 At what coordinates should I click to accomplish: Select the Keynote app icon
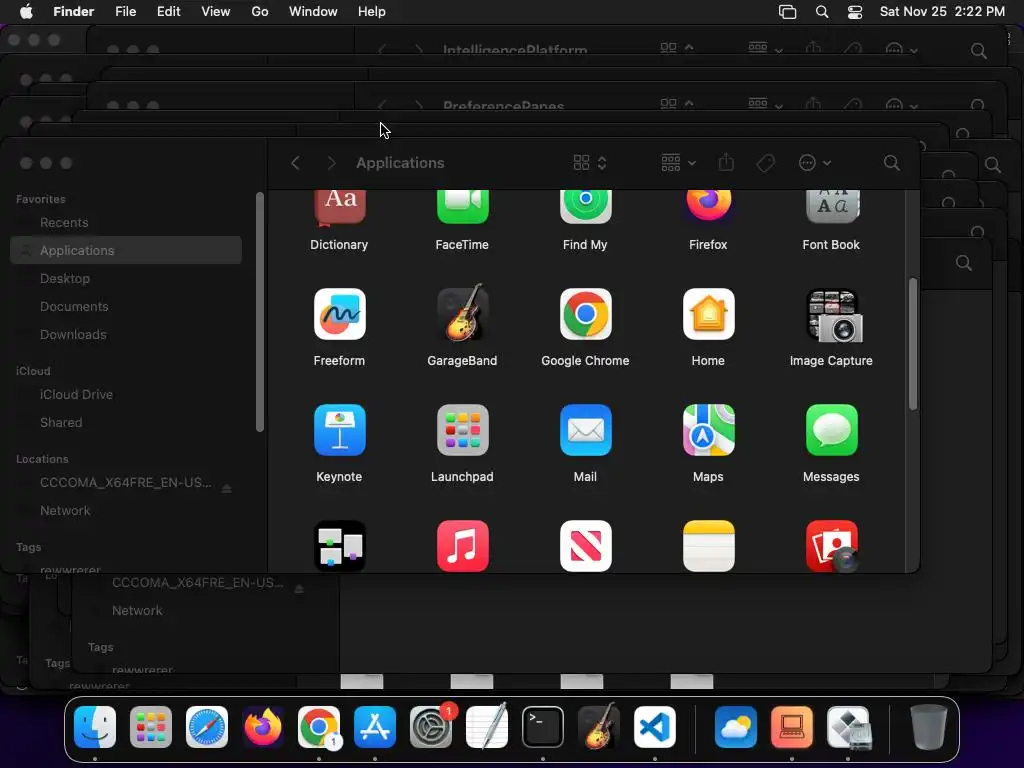click(x=339, y=430)
